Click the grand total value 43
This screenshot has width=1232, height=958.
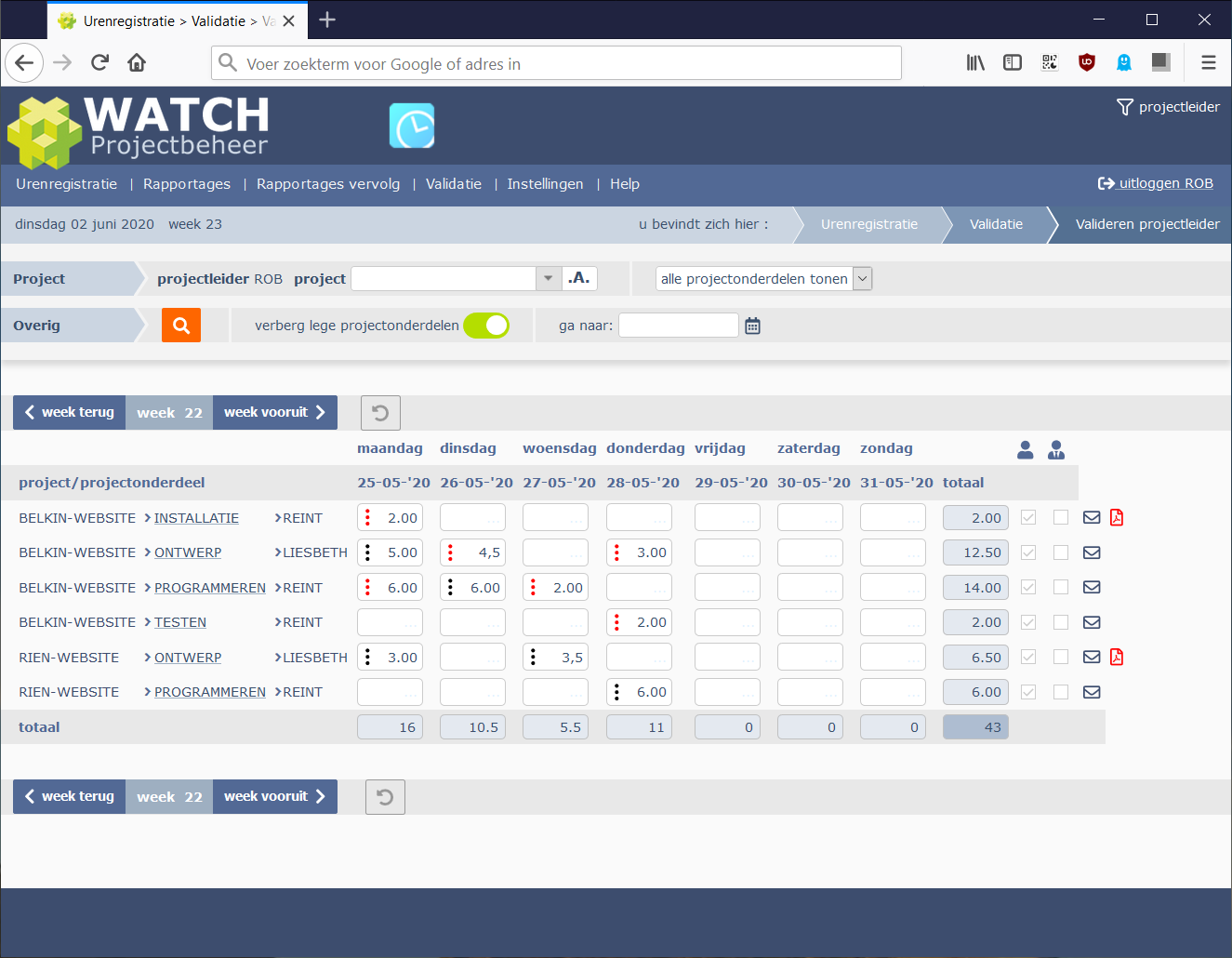(x=975, y=727)
